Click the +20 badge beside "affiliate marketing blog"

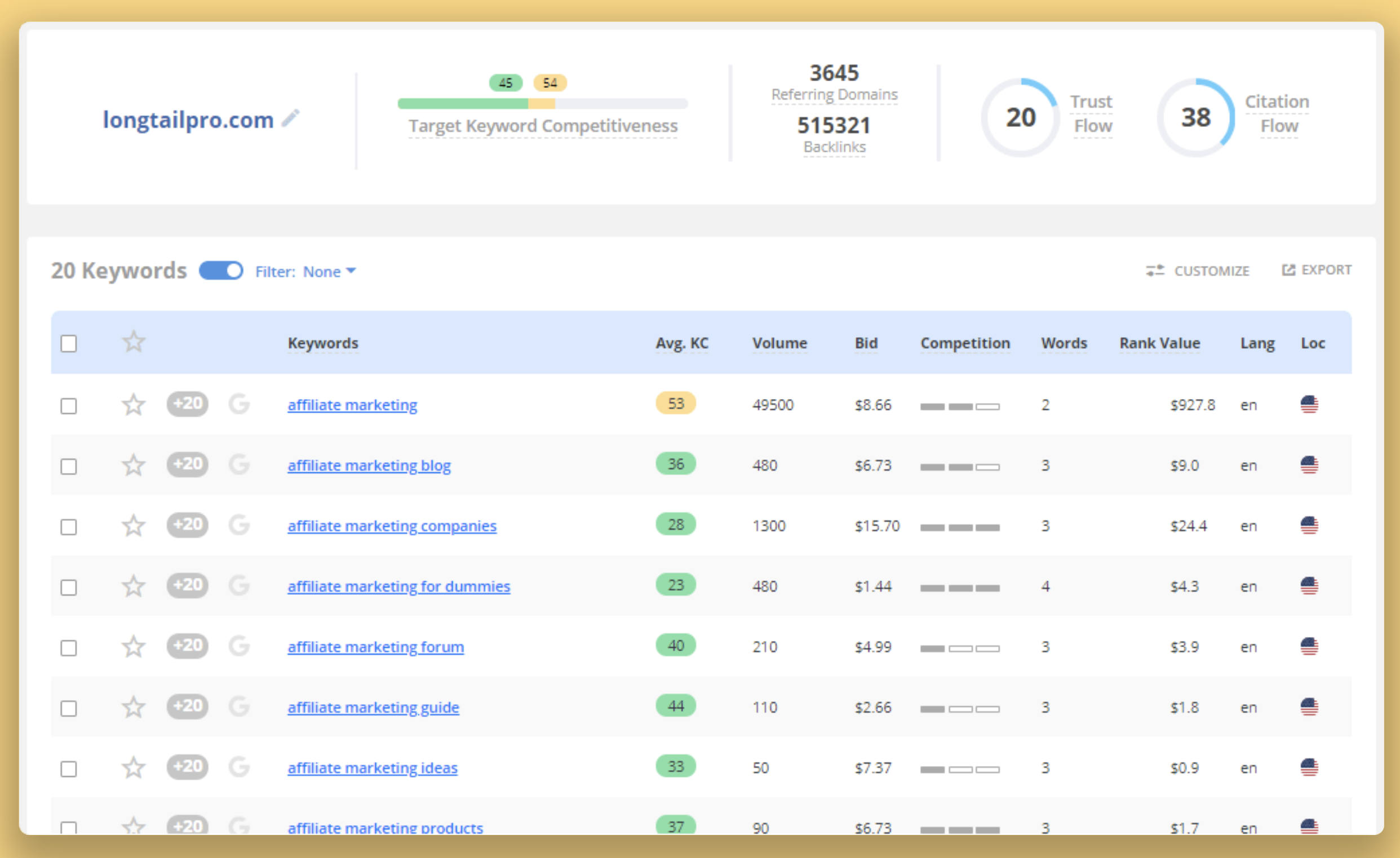[x=187, y=464]
